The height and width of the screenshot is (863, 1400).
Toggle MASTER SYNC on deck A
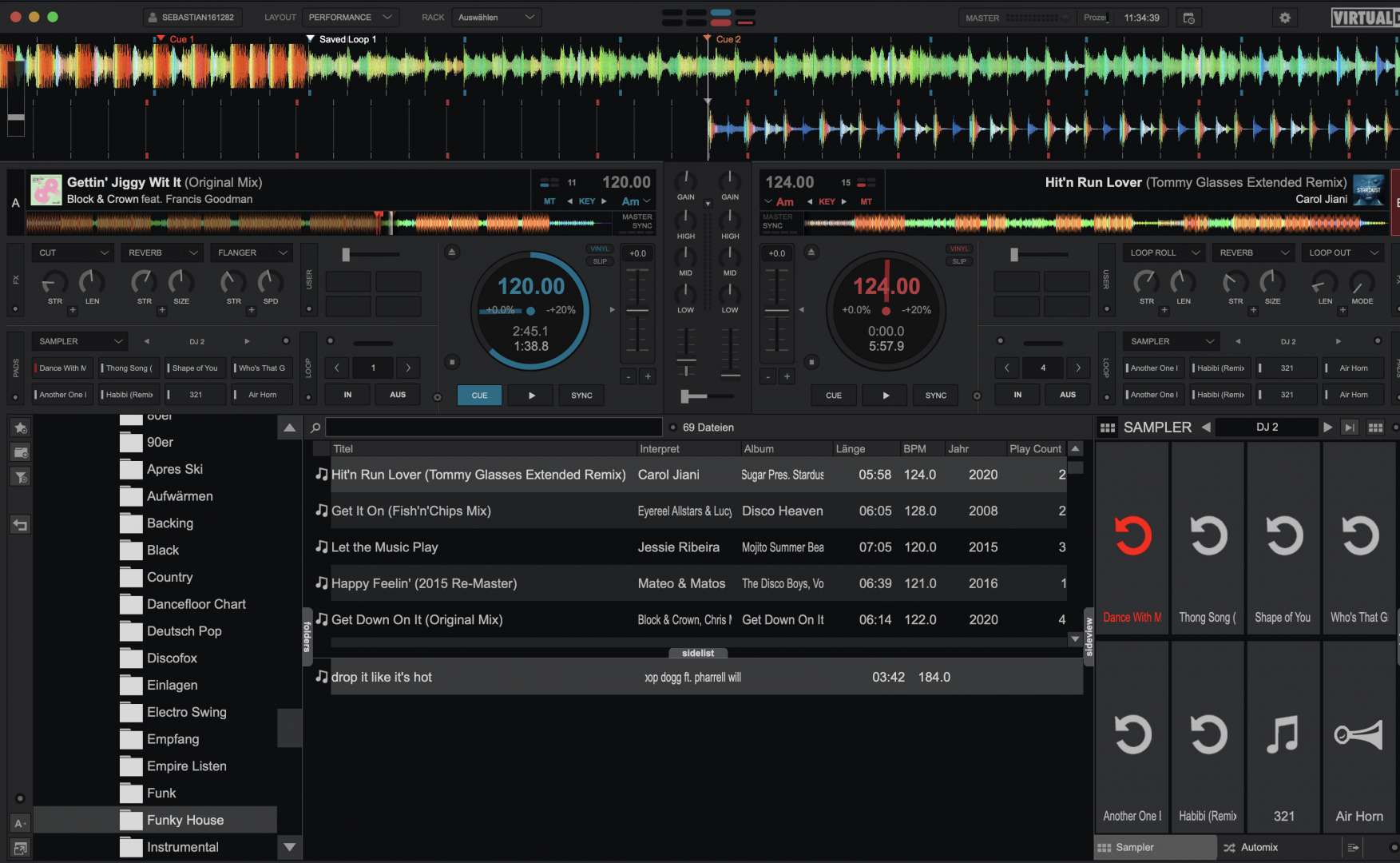pos(637,221)
